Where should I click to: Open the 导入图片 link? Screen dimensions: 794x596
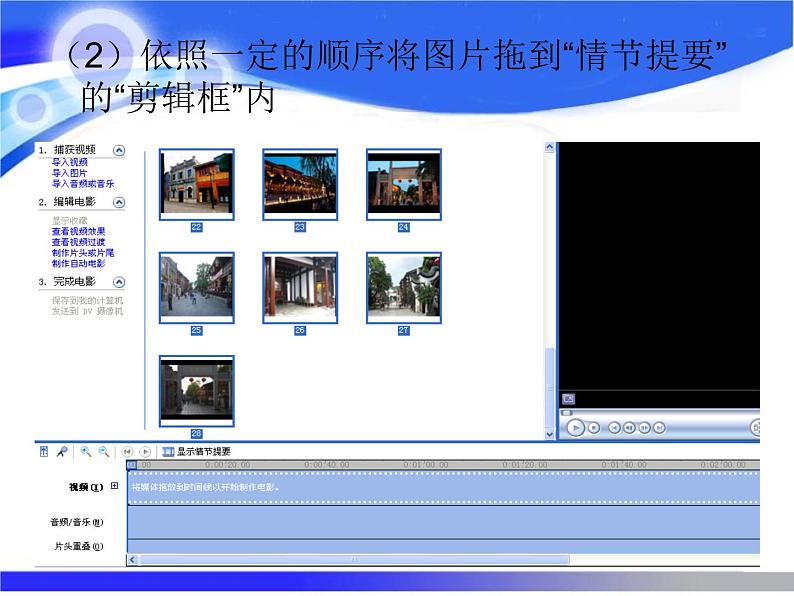click(x=69, y=173)
